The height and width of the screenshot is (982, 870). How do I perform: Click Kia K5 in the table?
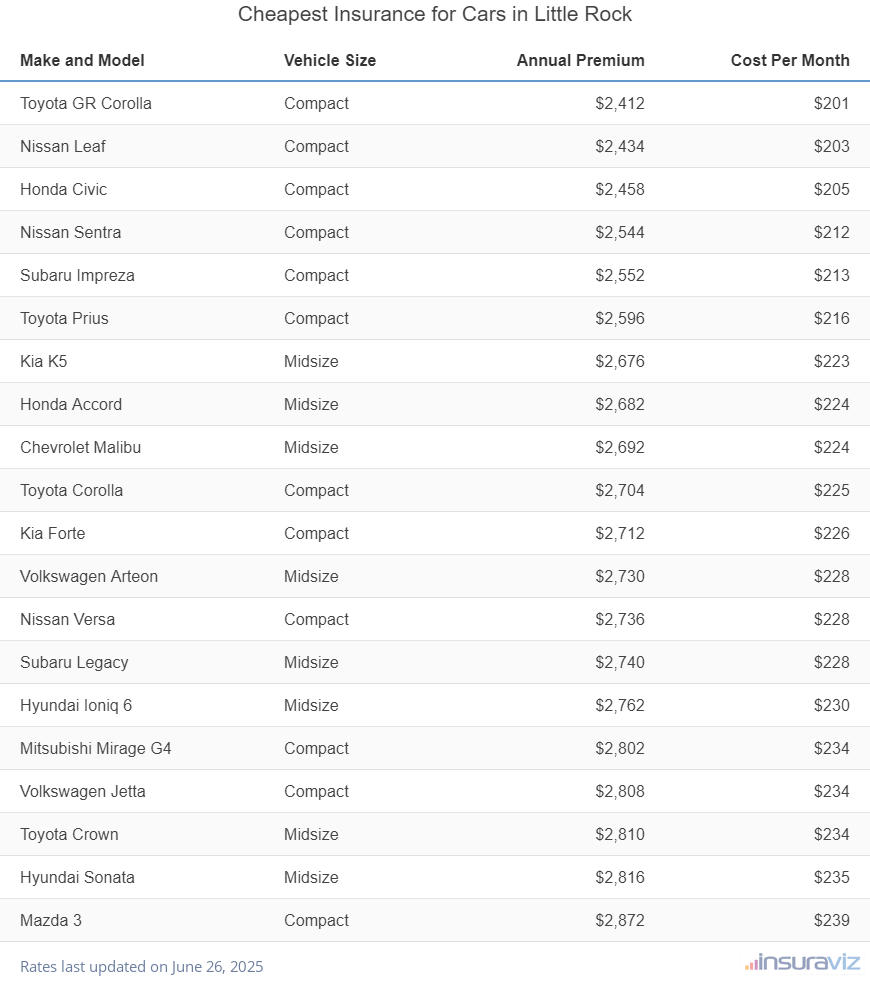click(44, 361)
